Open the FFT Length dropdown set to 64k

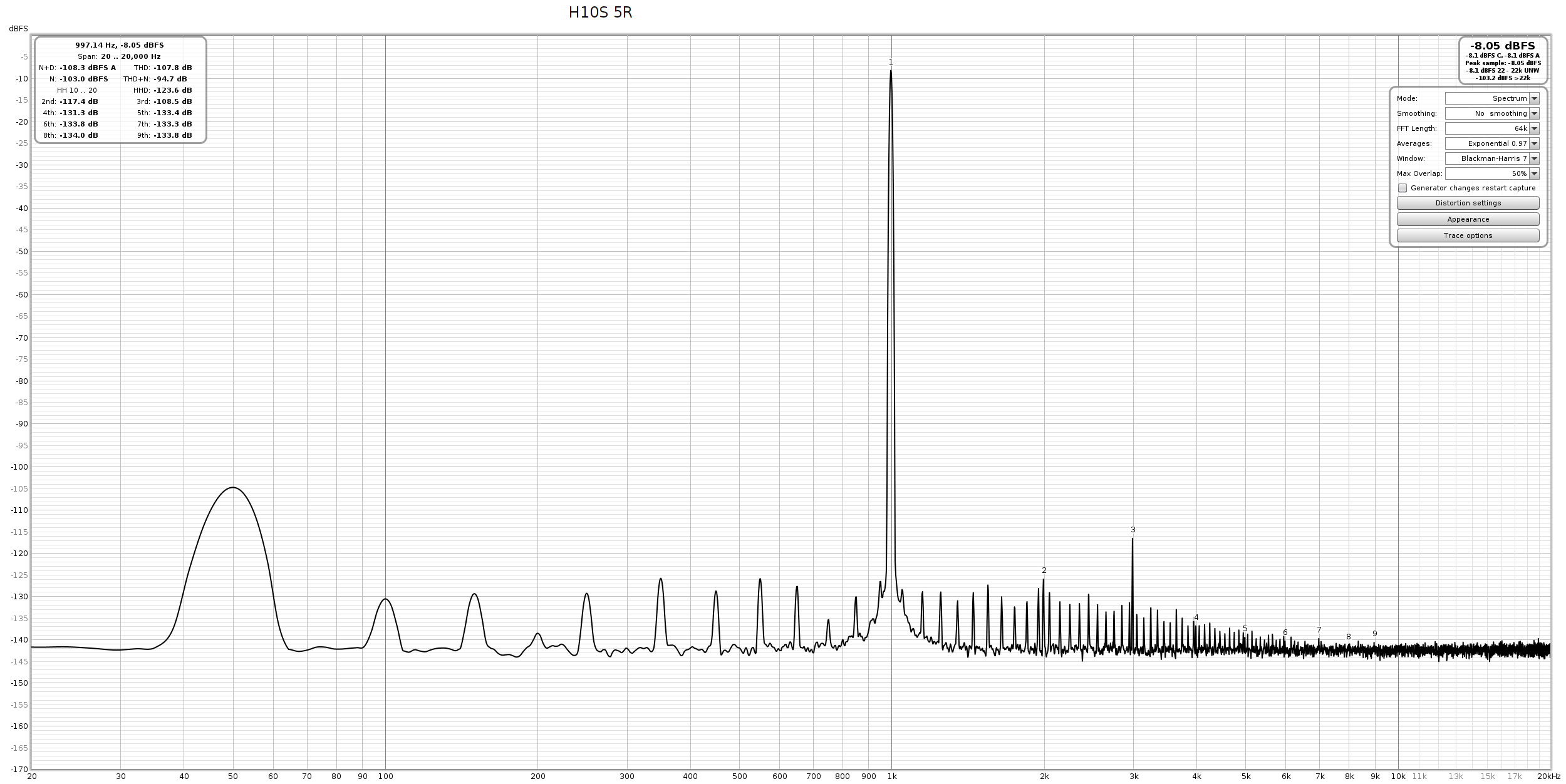(x=1491, y=128)
